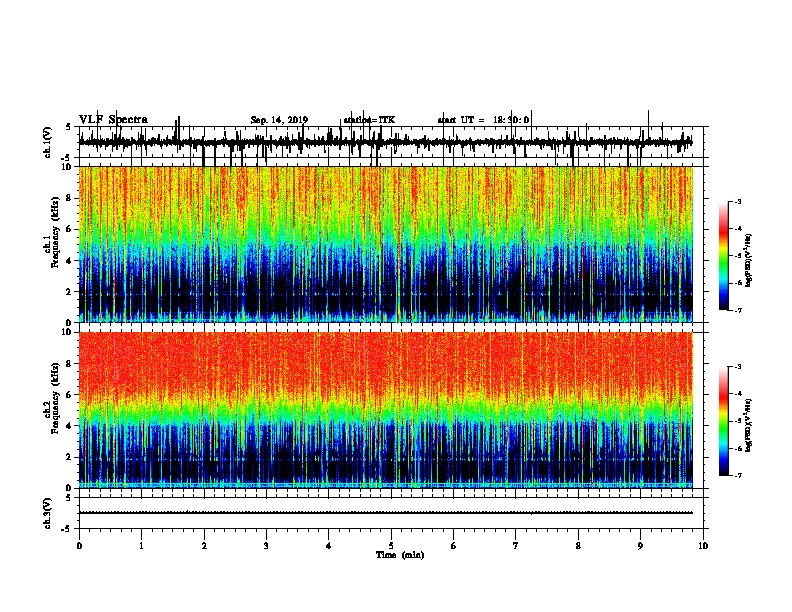Screen dimensions: 792x612
Task: Click the '-7' tick on ch.1 colorbar
Action: tap(738, 310)
